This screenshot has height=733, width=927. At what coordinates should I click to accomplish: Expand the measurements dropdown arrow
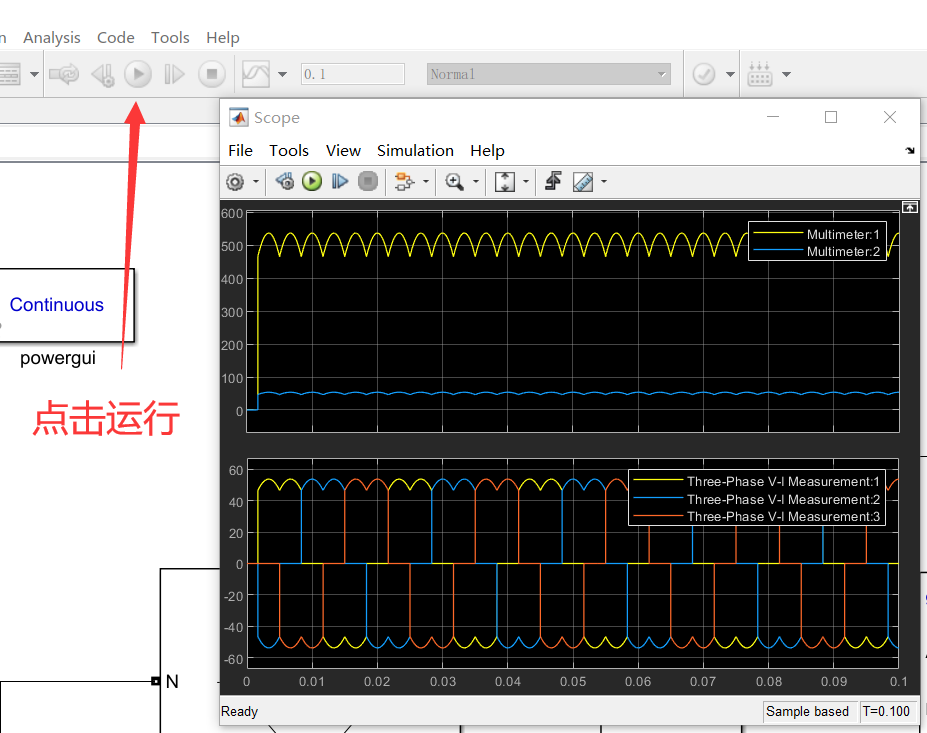604,182
